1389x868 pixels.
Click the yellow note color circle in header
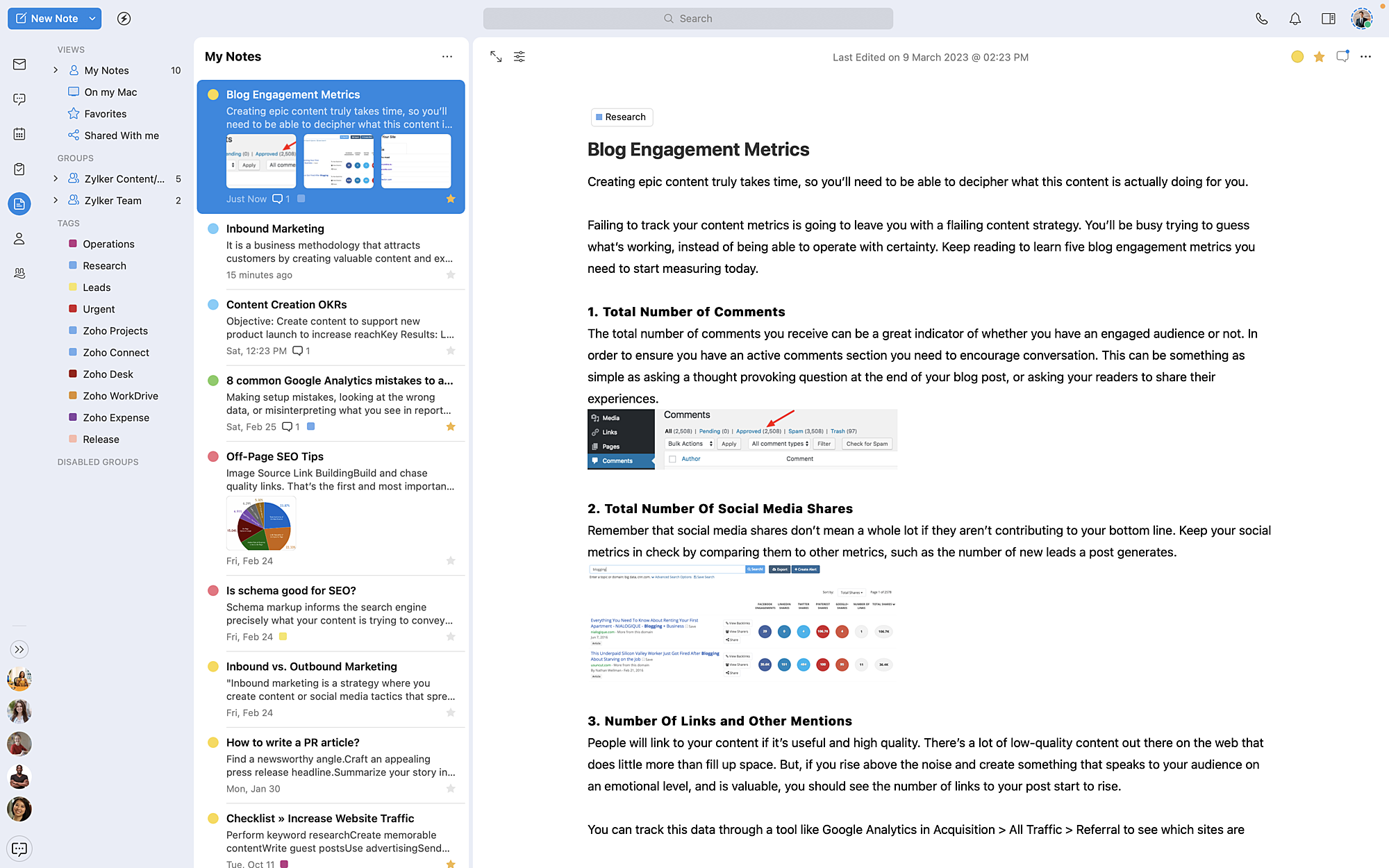click(1297, 57)
